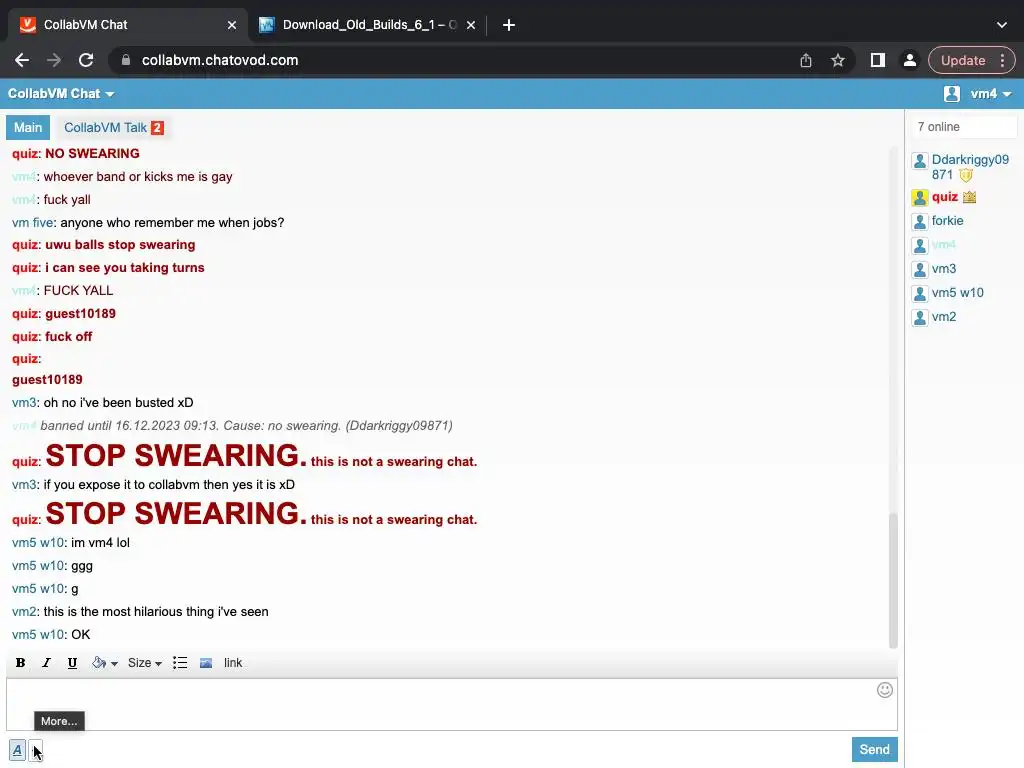Focus the message text input box
Image resolution: width=1024 pixels, height=768 pixels.
452,705
